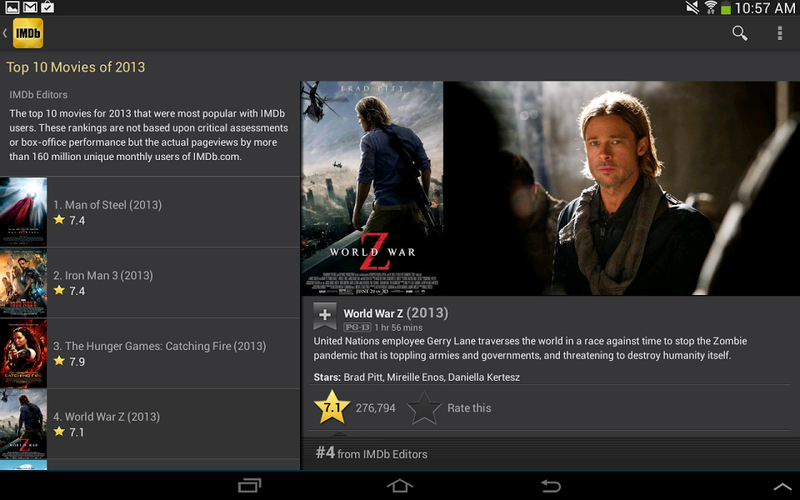Tap the empty Rate this star
Image resolution: width=800 pixels, height=500 pixels.
[423, 408]
